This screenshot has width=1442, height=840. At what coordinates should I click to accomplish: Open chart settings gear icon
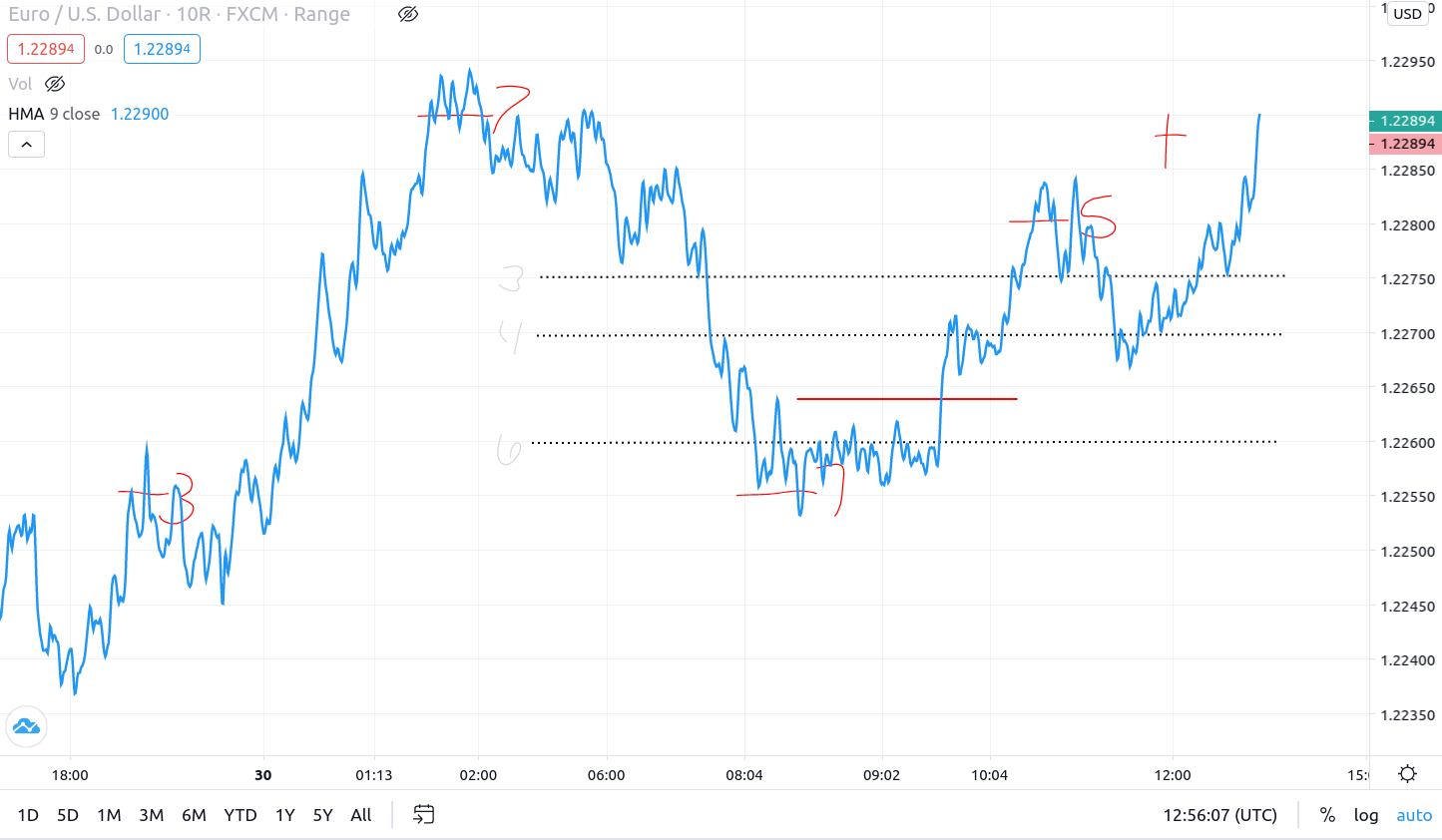pos(1407,774)
